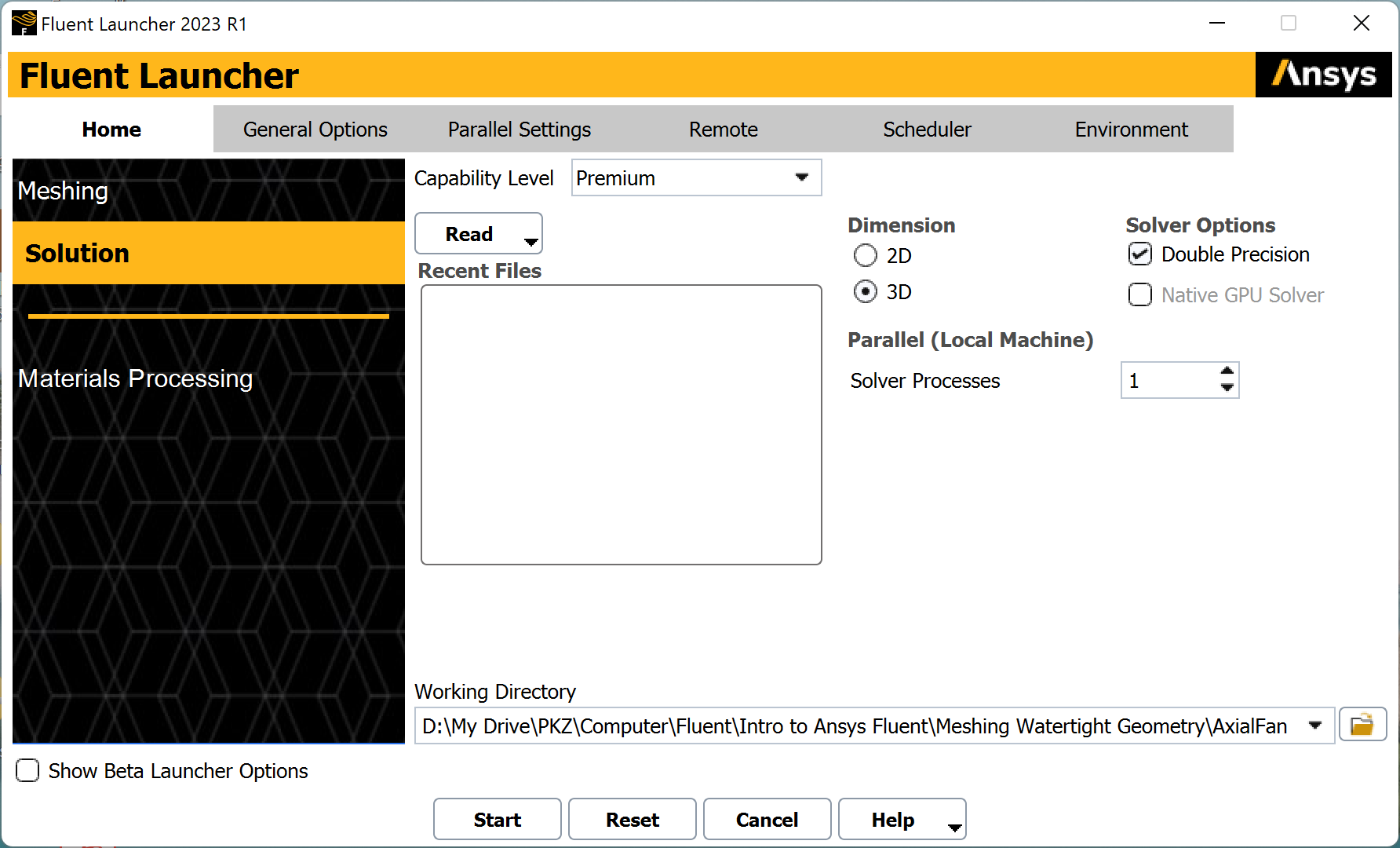Click the Solver Processes number field
Viewport: 1400px width, 848px height.
click(1168, 381)
